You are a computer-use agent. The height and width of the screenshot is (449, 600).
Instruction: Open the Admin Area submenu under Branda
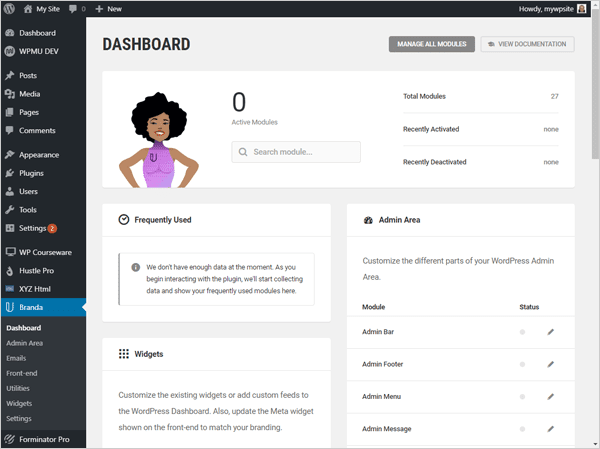(24, 343)
